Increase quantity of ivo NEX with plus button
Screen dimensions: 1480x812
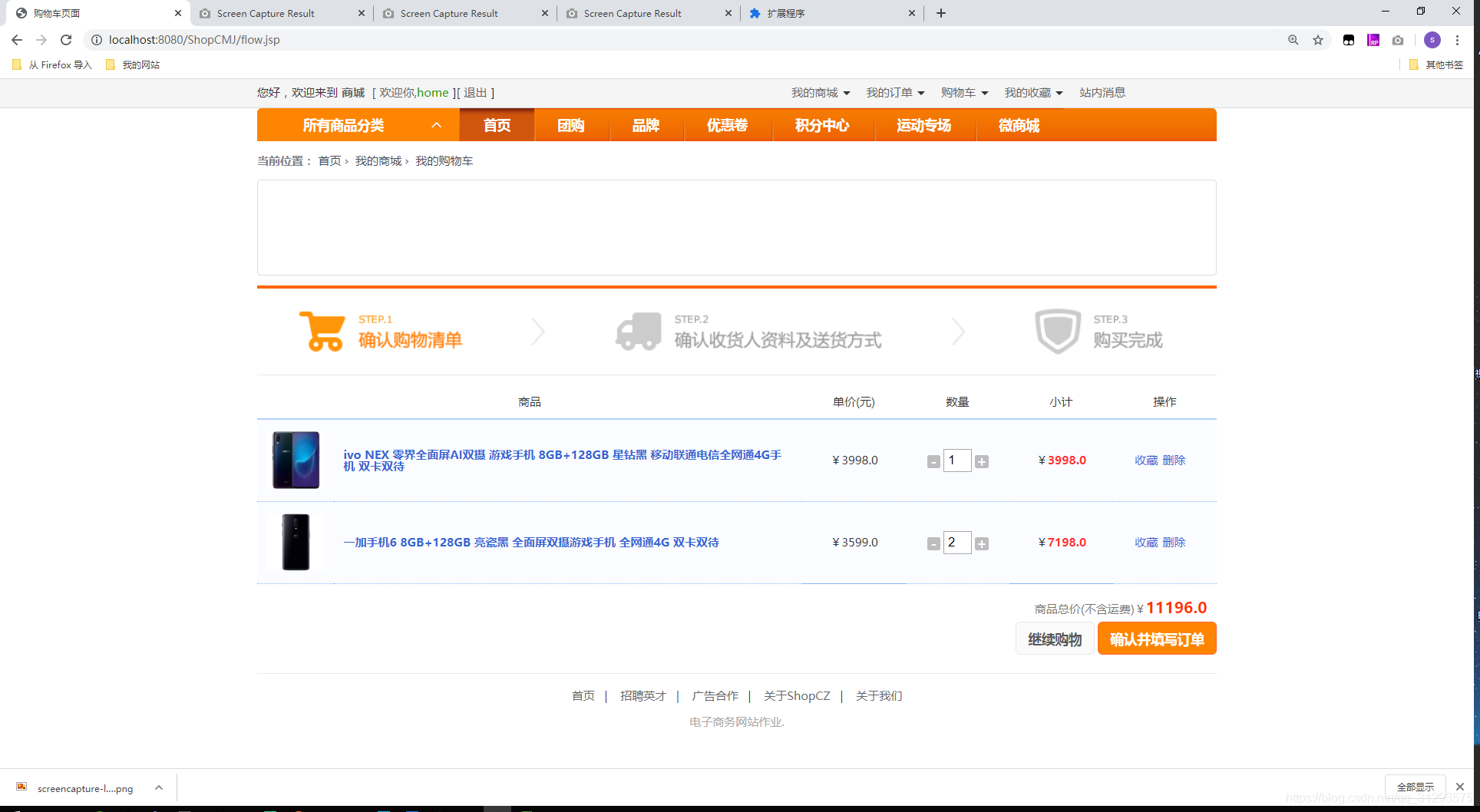click(982, 460)
